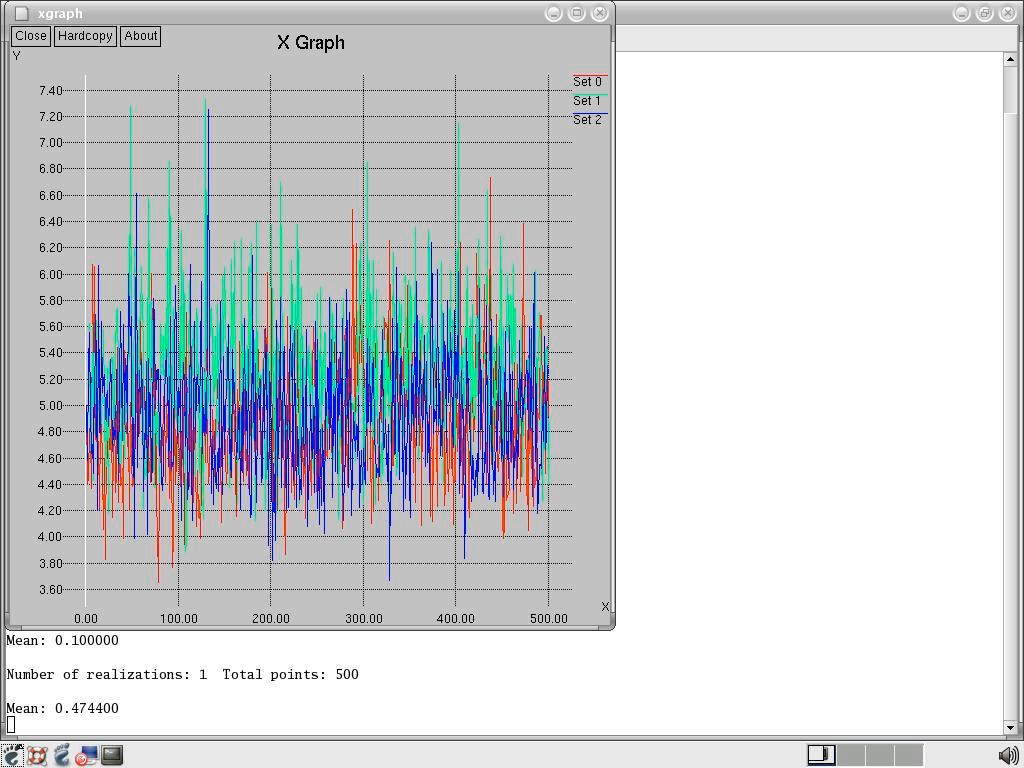Click the X Graph title text
The height and width of the screenshot is (768, 1024).
tap(311, 42)
